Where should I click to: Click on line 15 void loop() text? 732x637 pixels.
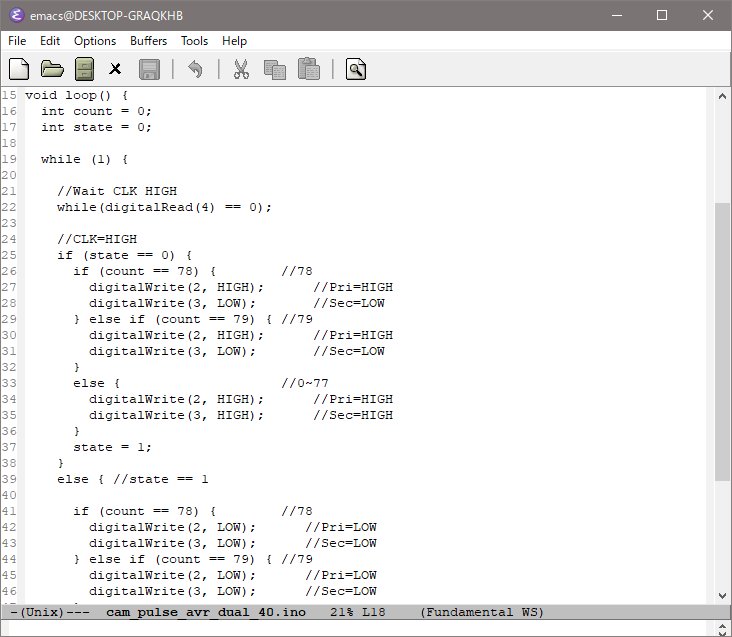coord(77,95)
